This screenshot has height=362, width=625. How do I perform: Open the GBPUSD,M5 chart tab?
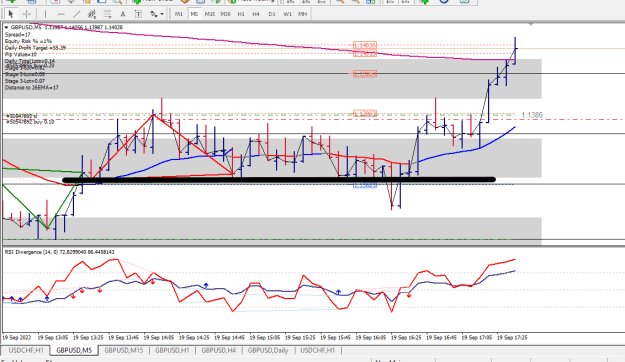[x=74, y=350]
